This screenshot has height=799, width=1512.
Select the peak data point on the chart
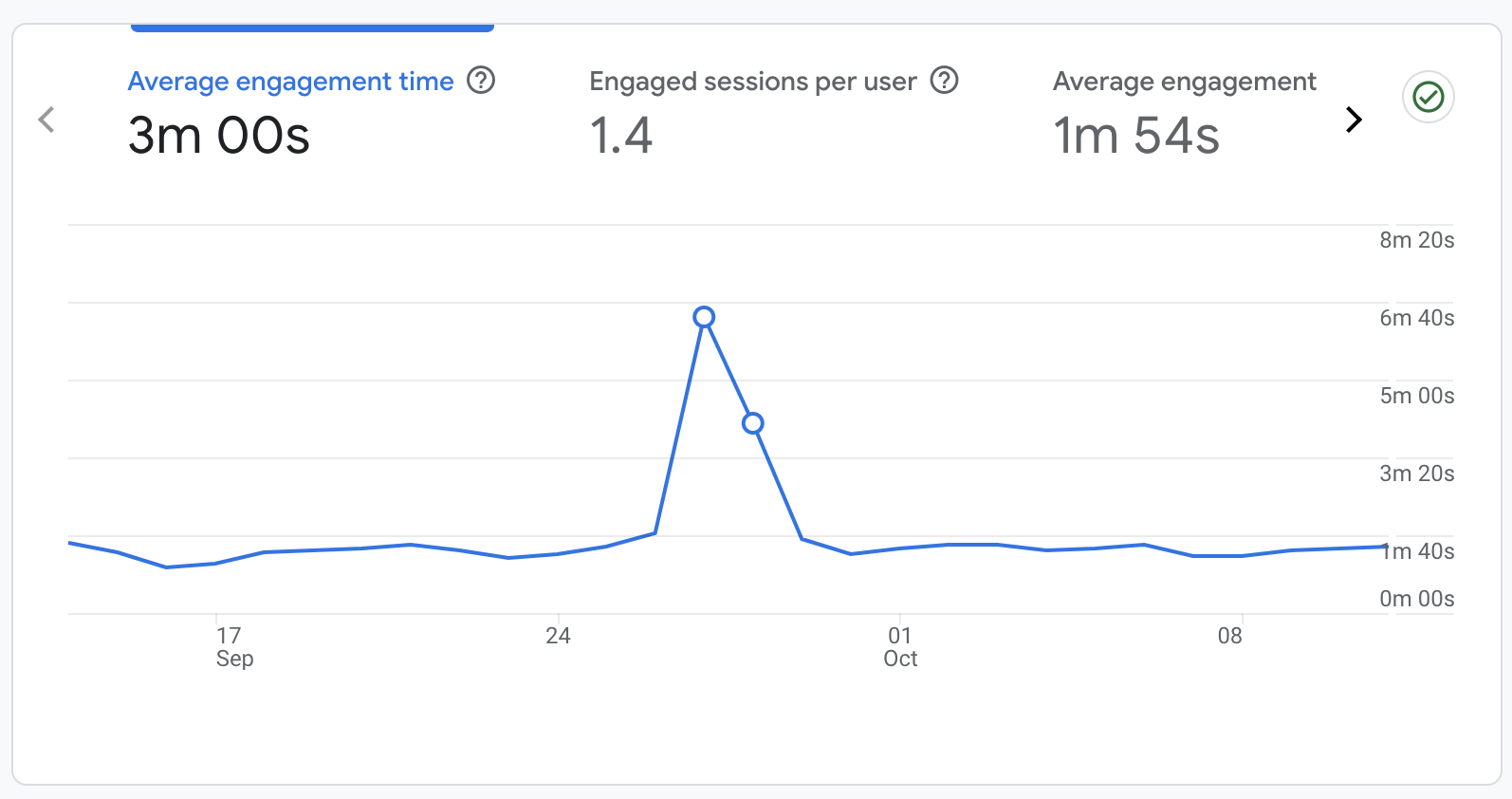coord(705,318)
